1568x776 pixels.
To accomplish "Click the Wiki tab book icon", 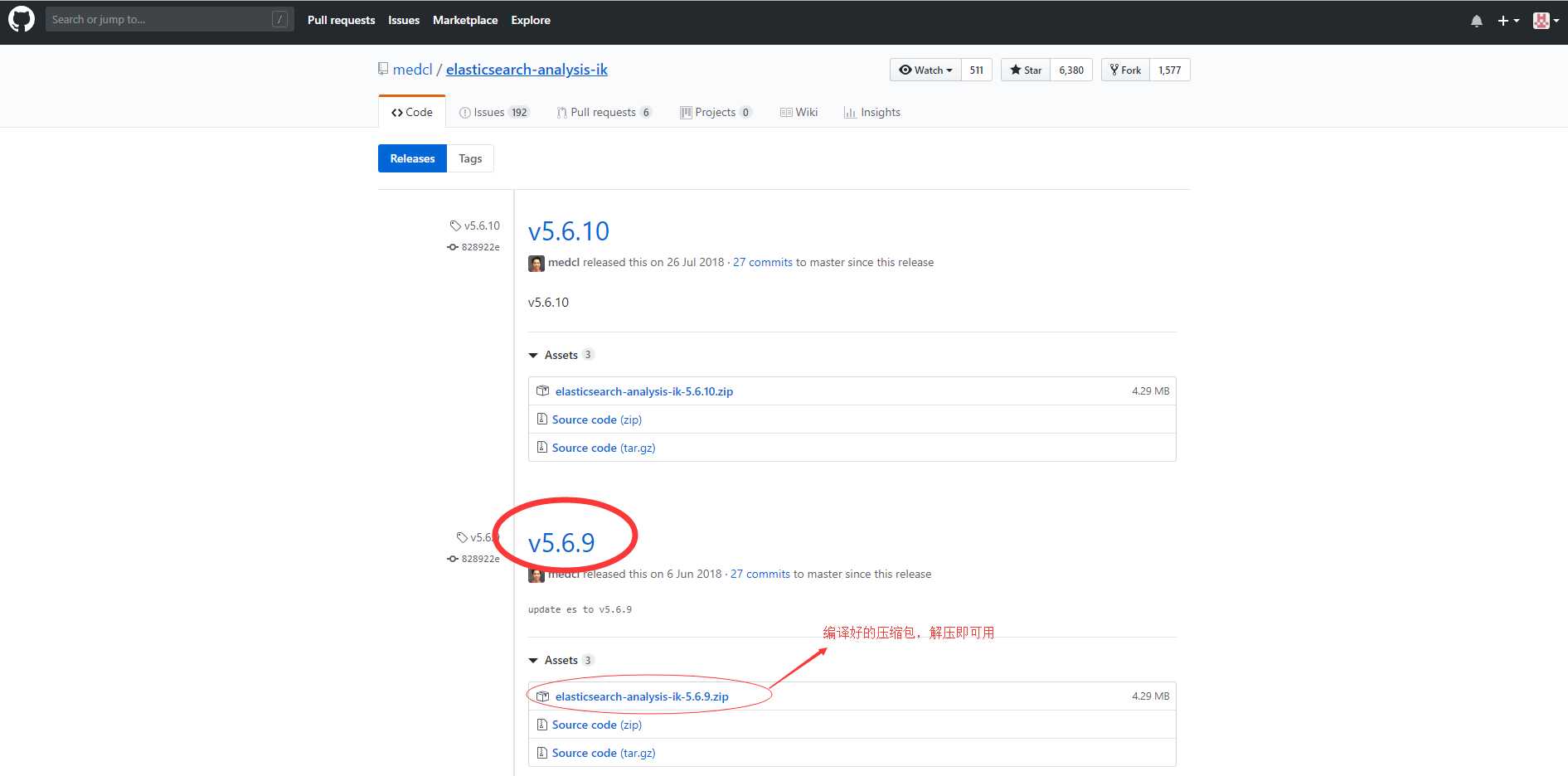I will point(786,113).
